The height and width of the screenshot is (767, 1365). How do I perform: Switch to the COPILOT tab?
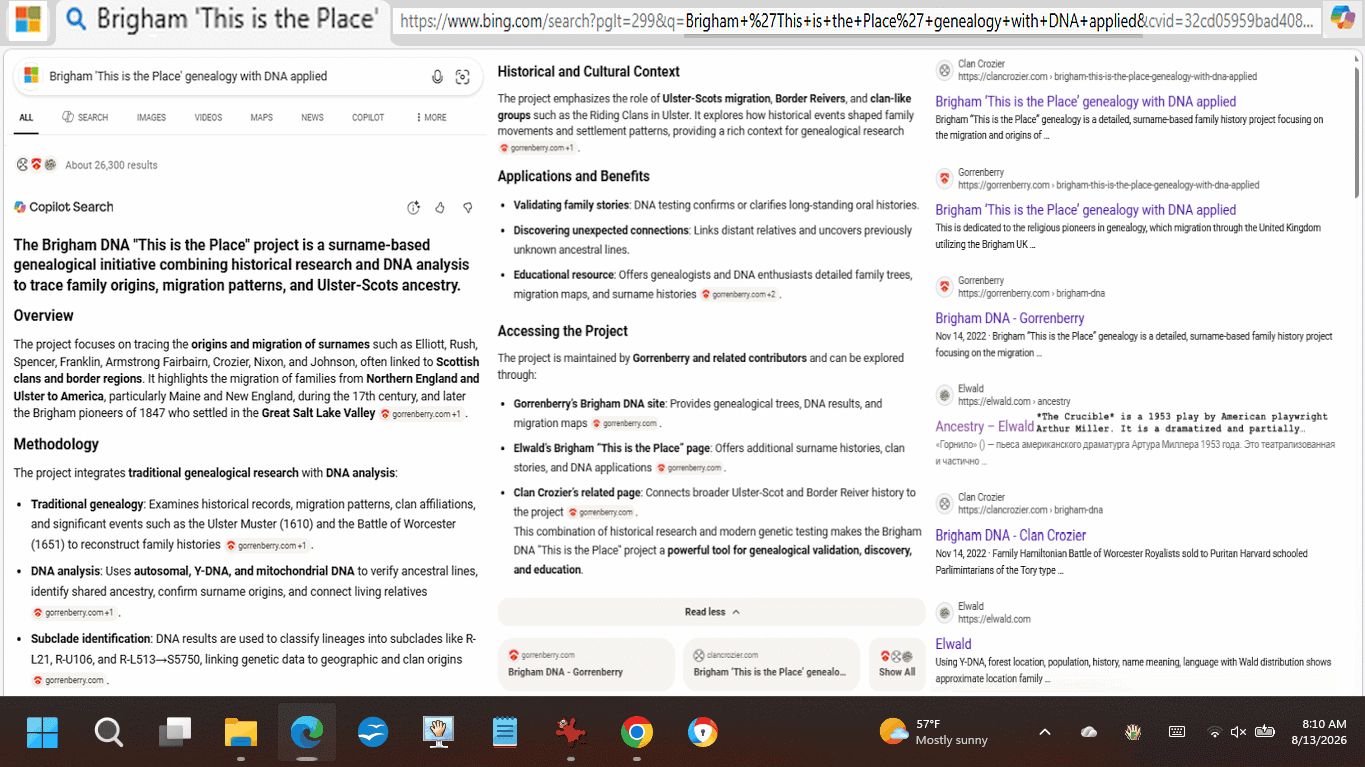pyautogui.click(x=368, y=118)
